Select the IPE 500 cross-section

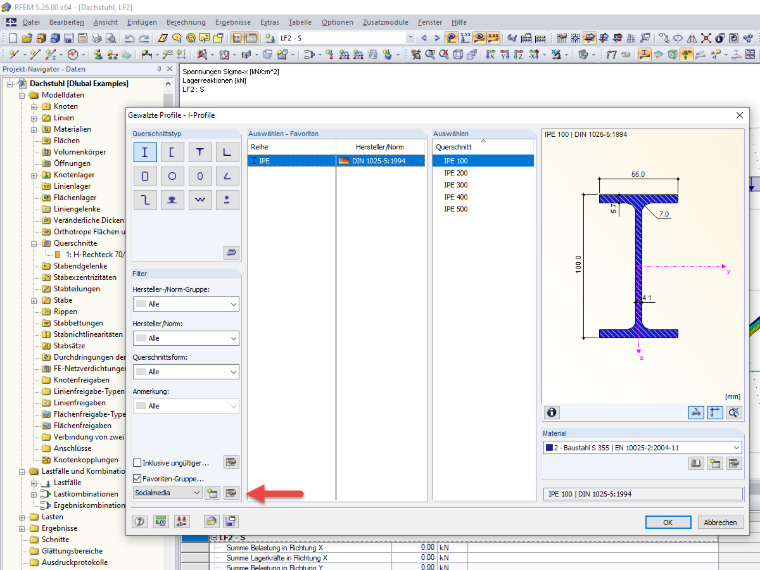point(483,209)
